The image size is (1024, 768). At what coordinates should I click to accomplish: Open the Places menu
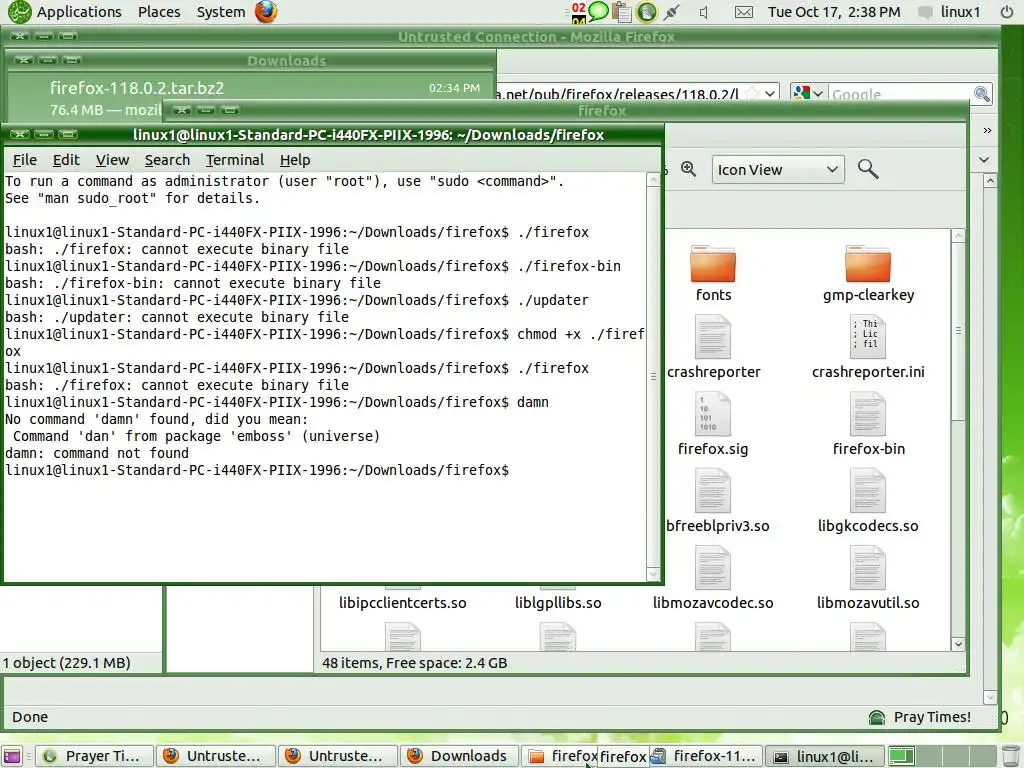pyautogui.click(x=159, y=12)
